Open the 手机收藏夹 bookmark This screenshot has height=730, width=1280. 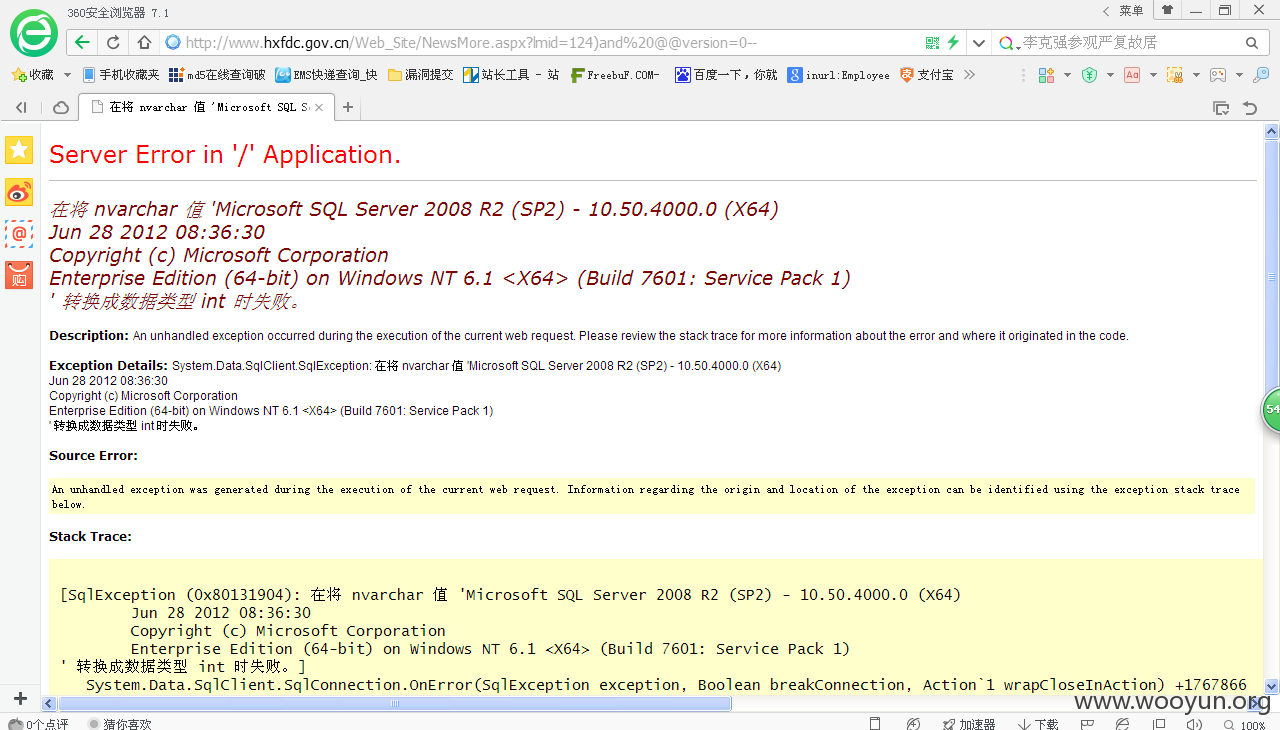coord(121,75)
